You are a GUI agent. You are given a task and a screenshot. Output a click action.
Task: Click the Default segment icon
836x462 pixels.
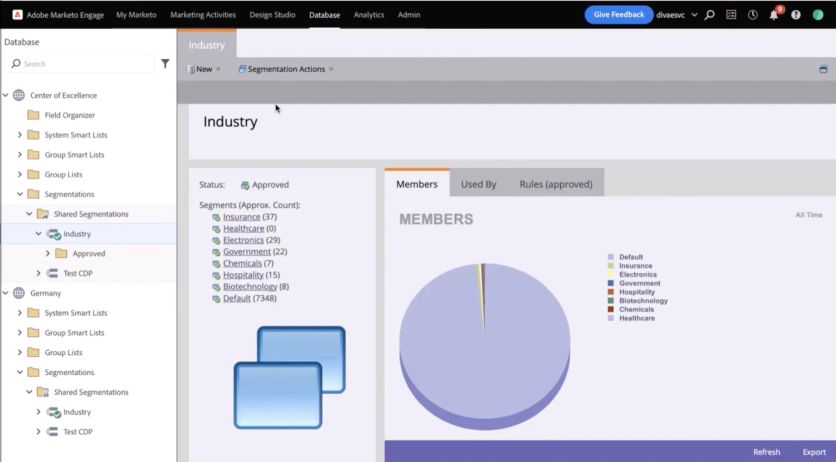(x=216, y=299)
